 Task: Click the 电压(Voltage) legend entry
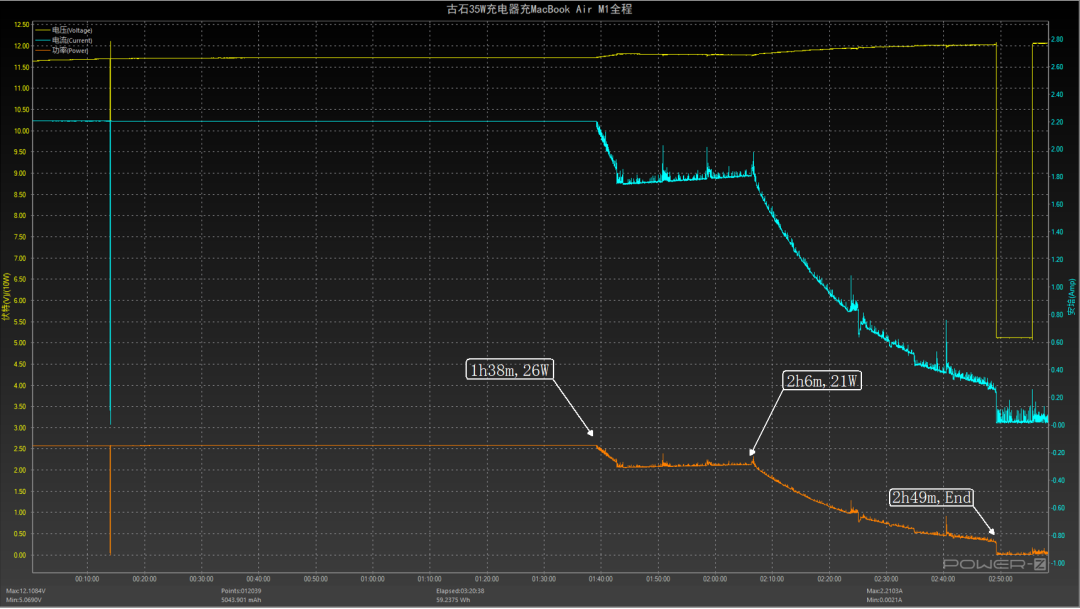tap(64, 30)
